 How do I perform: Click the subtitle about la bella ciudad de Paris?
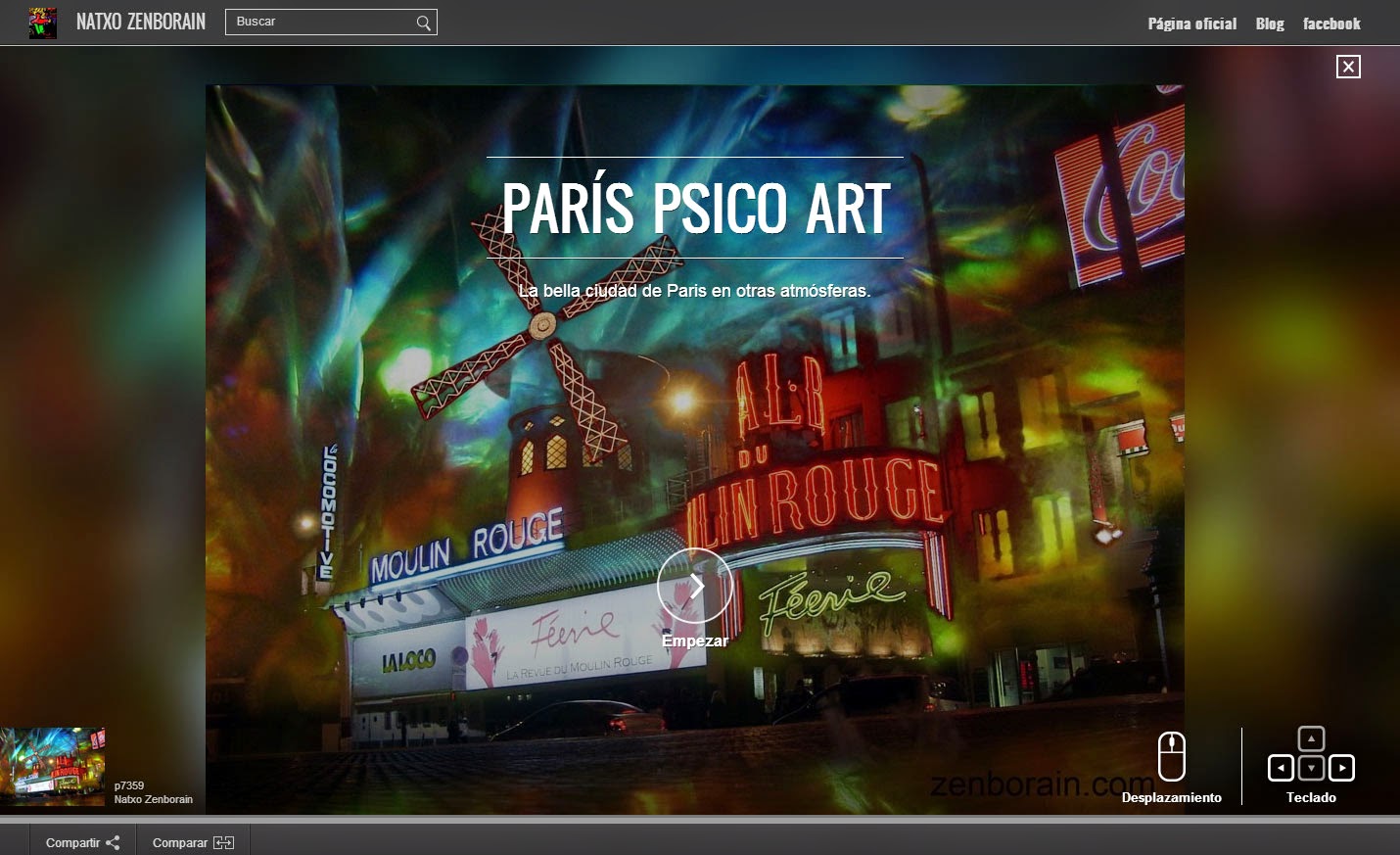point(694,291)
